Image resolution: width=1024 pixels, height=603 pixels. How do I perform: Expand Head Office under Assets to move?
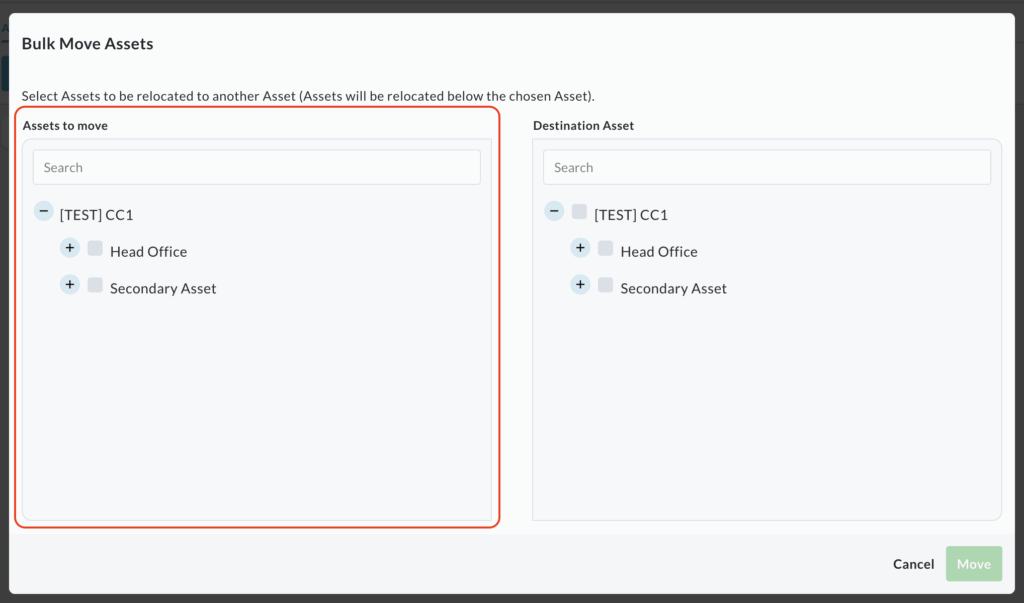click(x=69, y=248)
